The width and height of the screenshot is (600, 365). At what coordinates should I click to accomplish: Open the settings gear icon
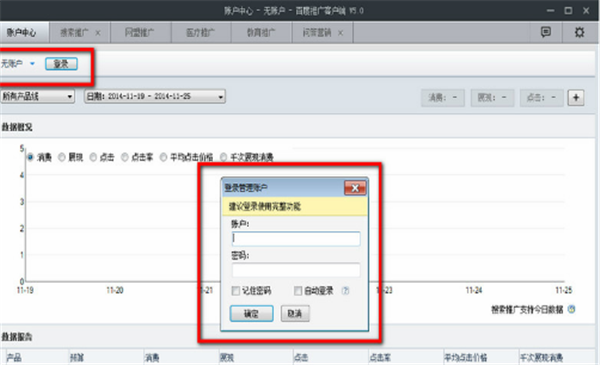coord(579,32)
